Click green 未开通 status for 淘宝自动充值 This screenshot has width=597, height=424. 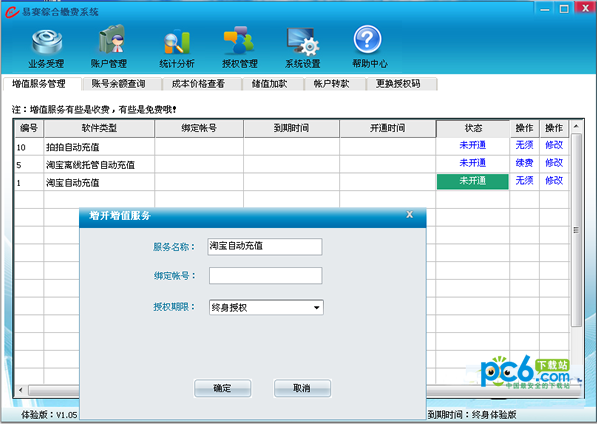(472, 181)
